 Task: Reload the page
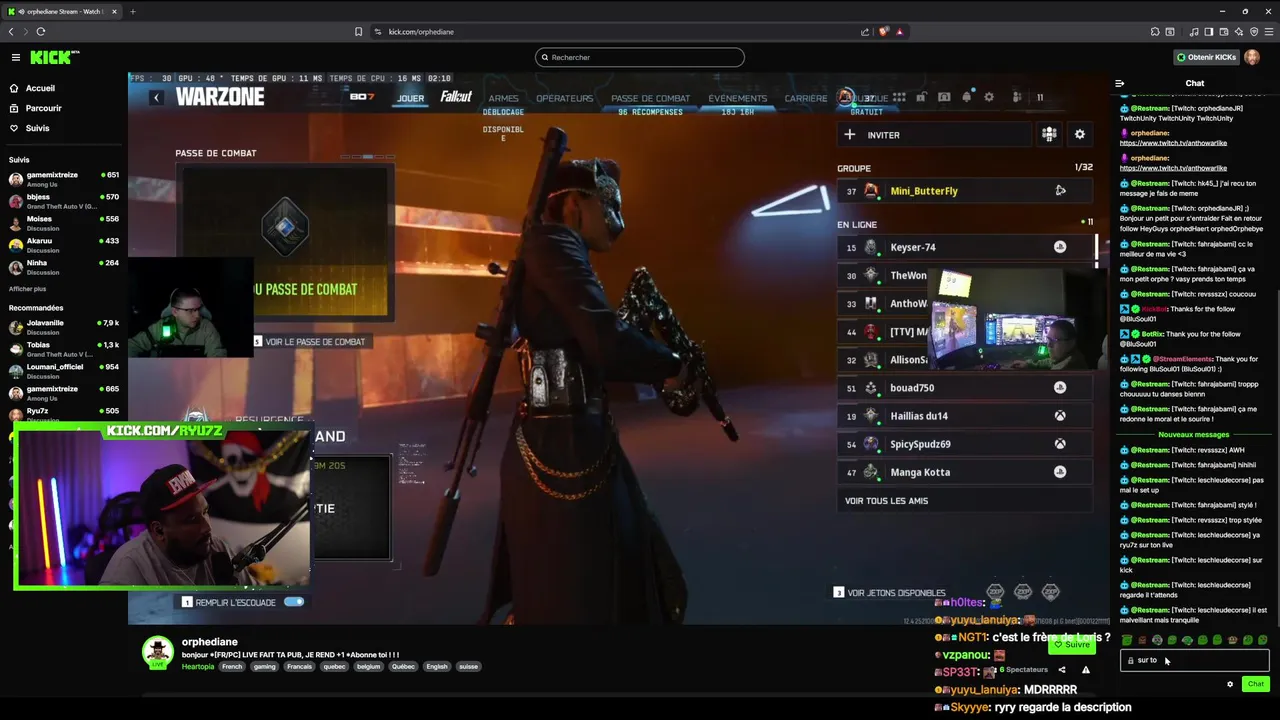pyautogui.click(x=40, y=31)
